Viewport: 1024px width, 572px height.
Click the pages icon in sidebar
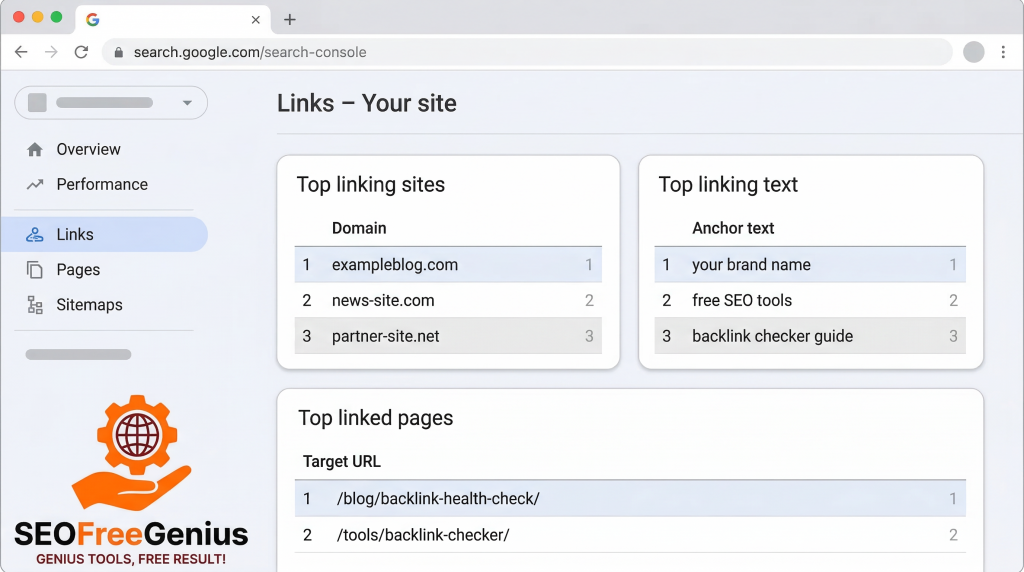(35, 270)
